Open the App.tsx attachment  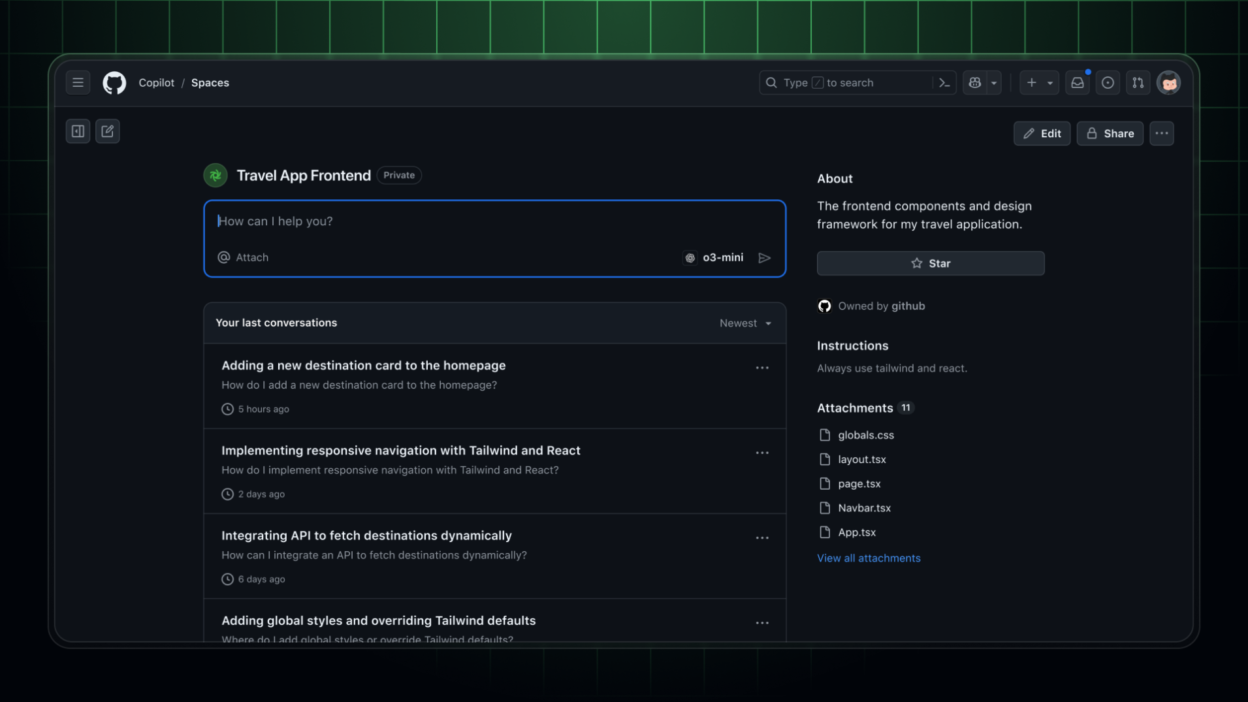pyautogui.click(x=857, y=533)
